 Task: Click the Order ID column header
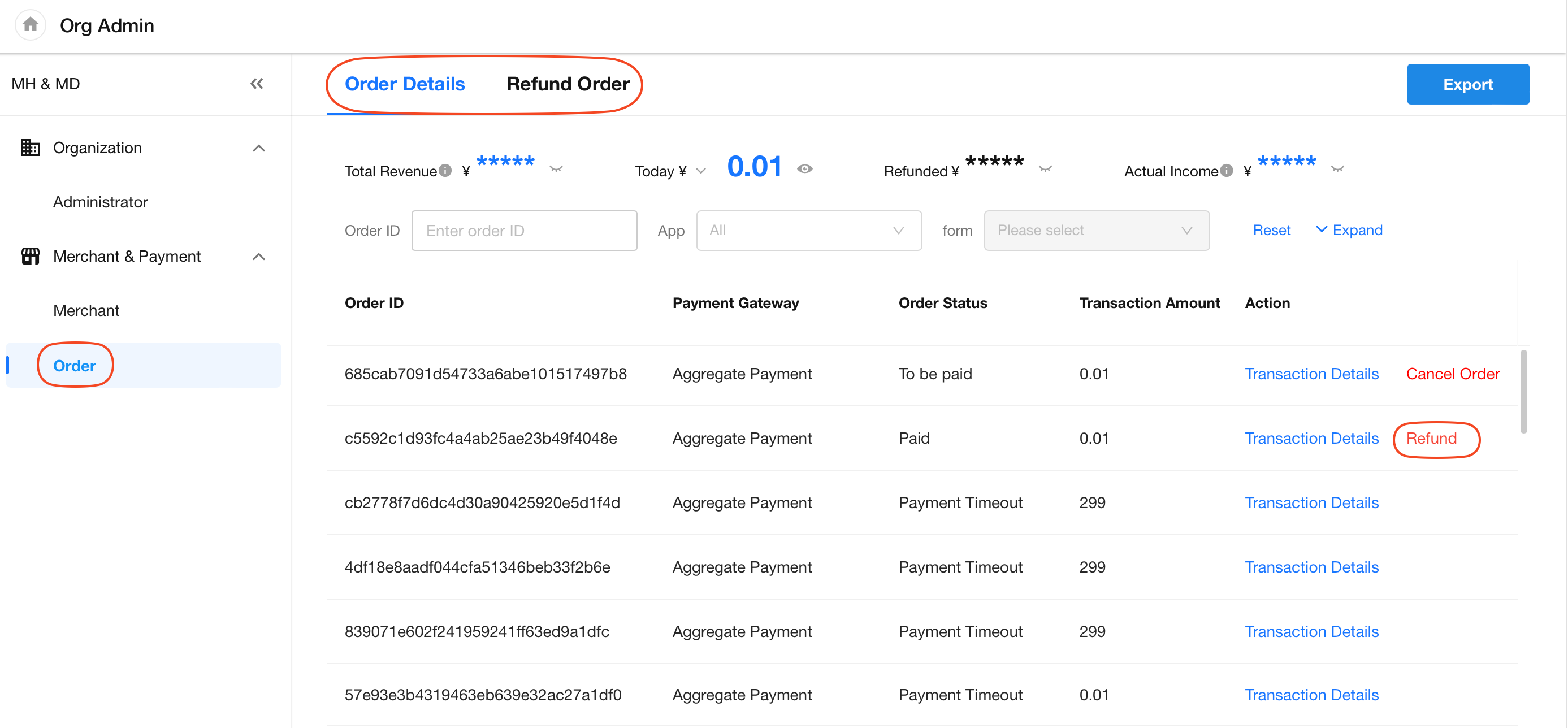pos(374,303)
